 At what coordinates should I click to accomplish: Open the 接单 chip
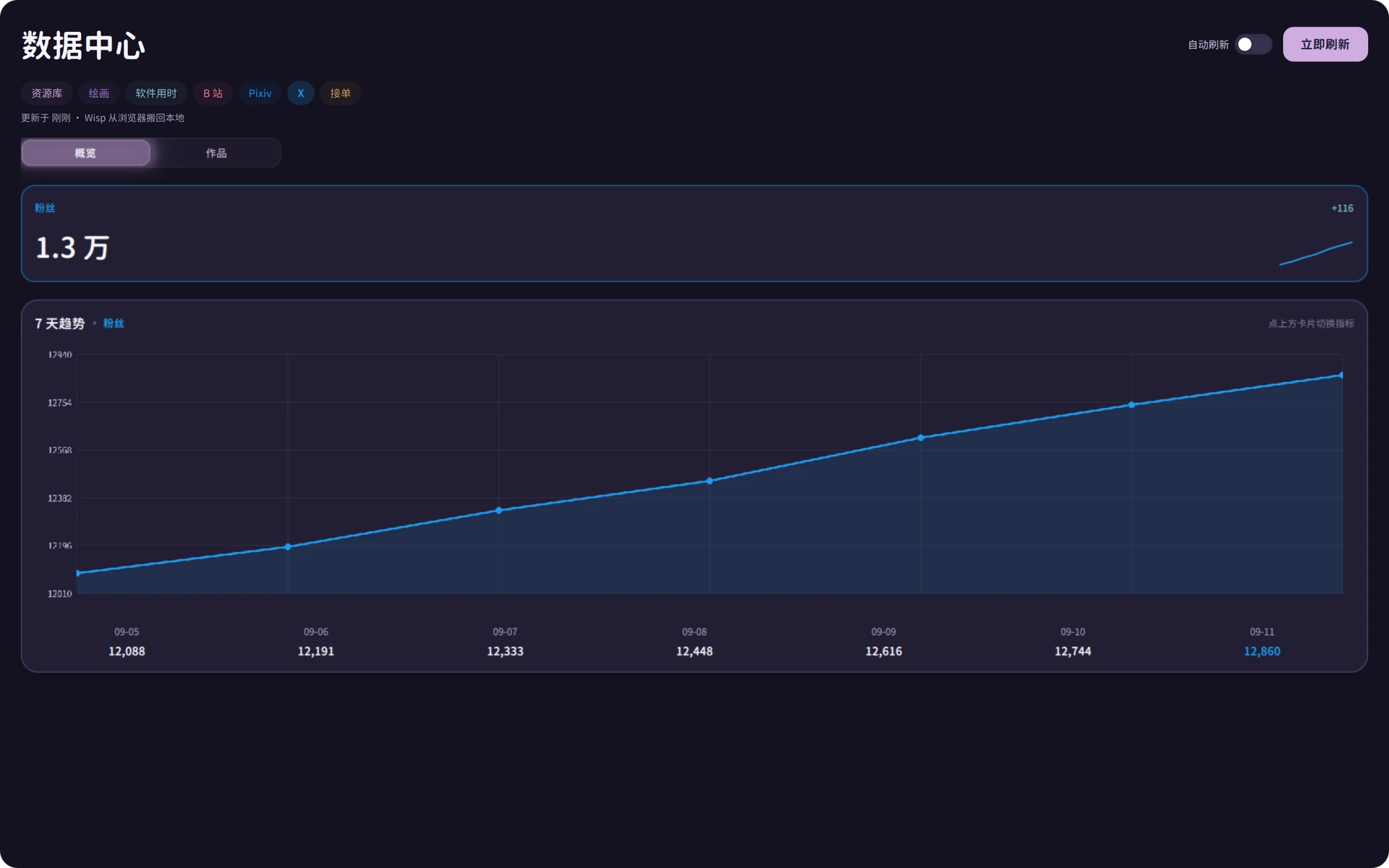tap(340, 93)
